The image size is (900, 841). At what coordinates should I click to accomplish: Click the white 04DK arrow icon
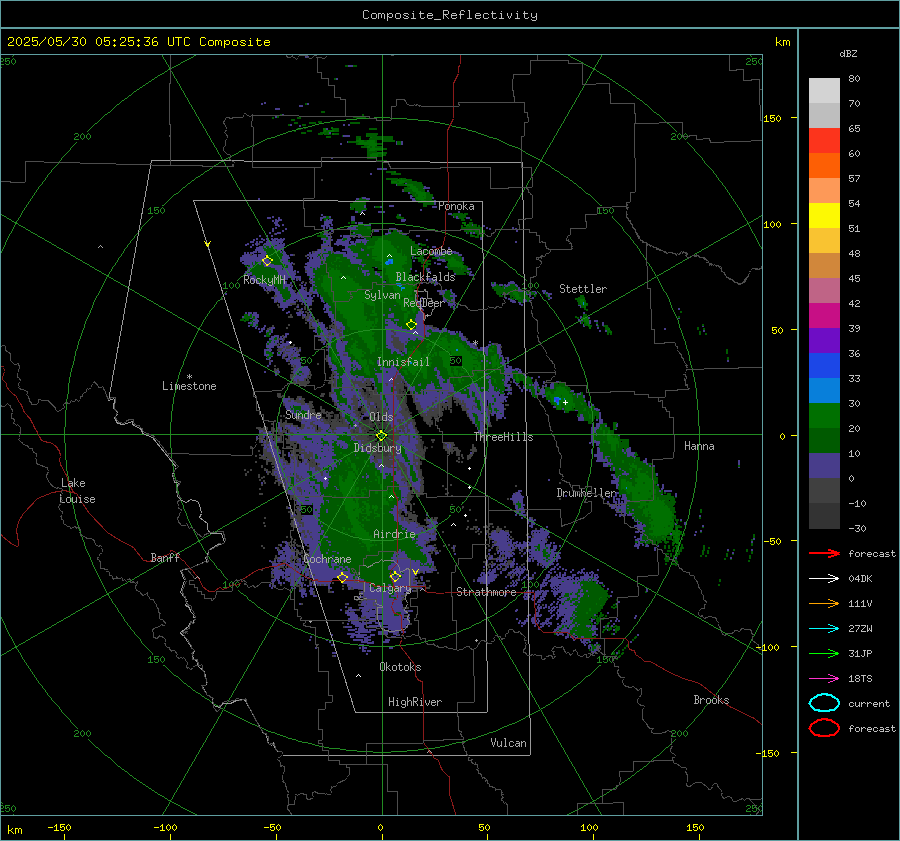click(x=824, y=579)
